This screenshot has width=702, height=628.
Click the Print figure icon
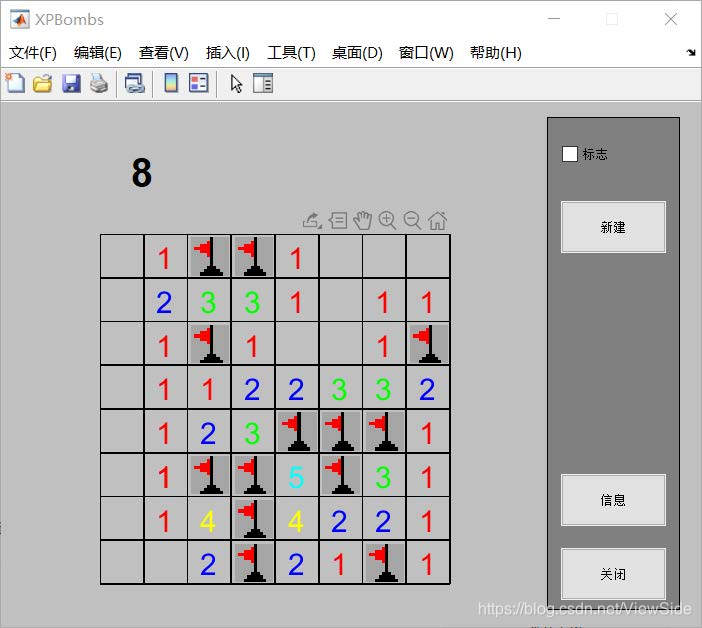(x=99, y=83)
